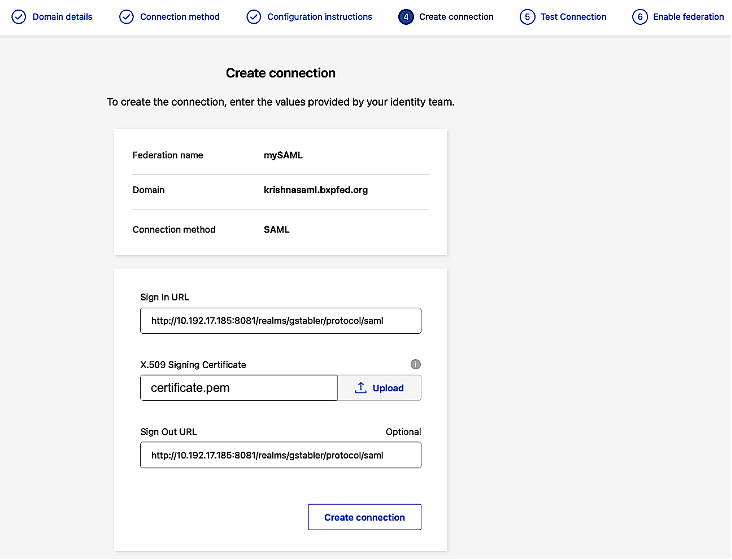Jump to the Test Connection step
Screen dimensions: 732x560
573,17
